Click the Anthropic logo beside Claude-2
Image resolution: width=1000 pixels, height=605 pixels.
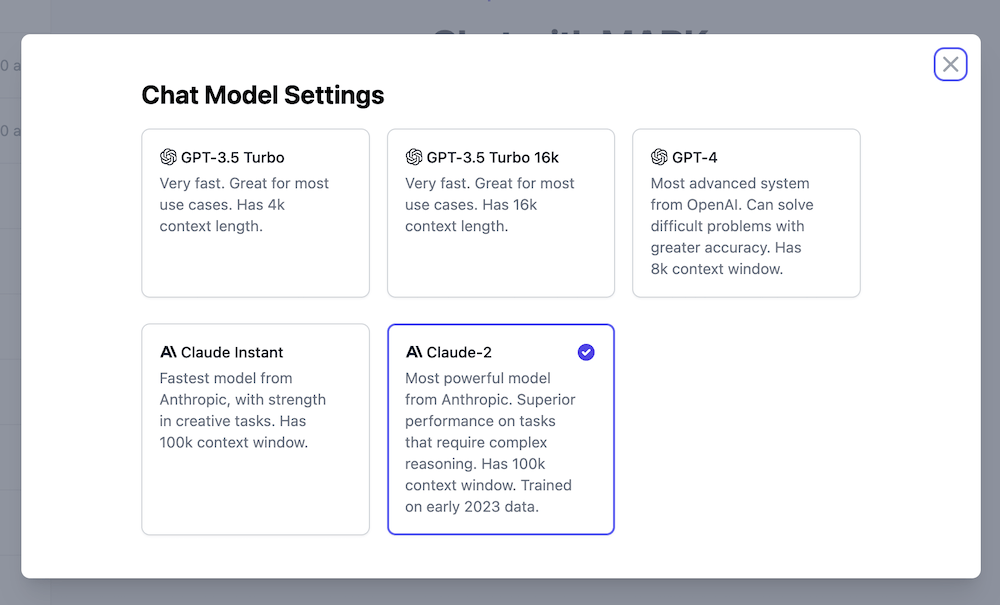pyautogui.click(x=414, y=352)
